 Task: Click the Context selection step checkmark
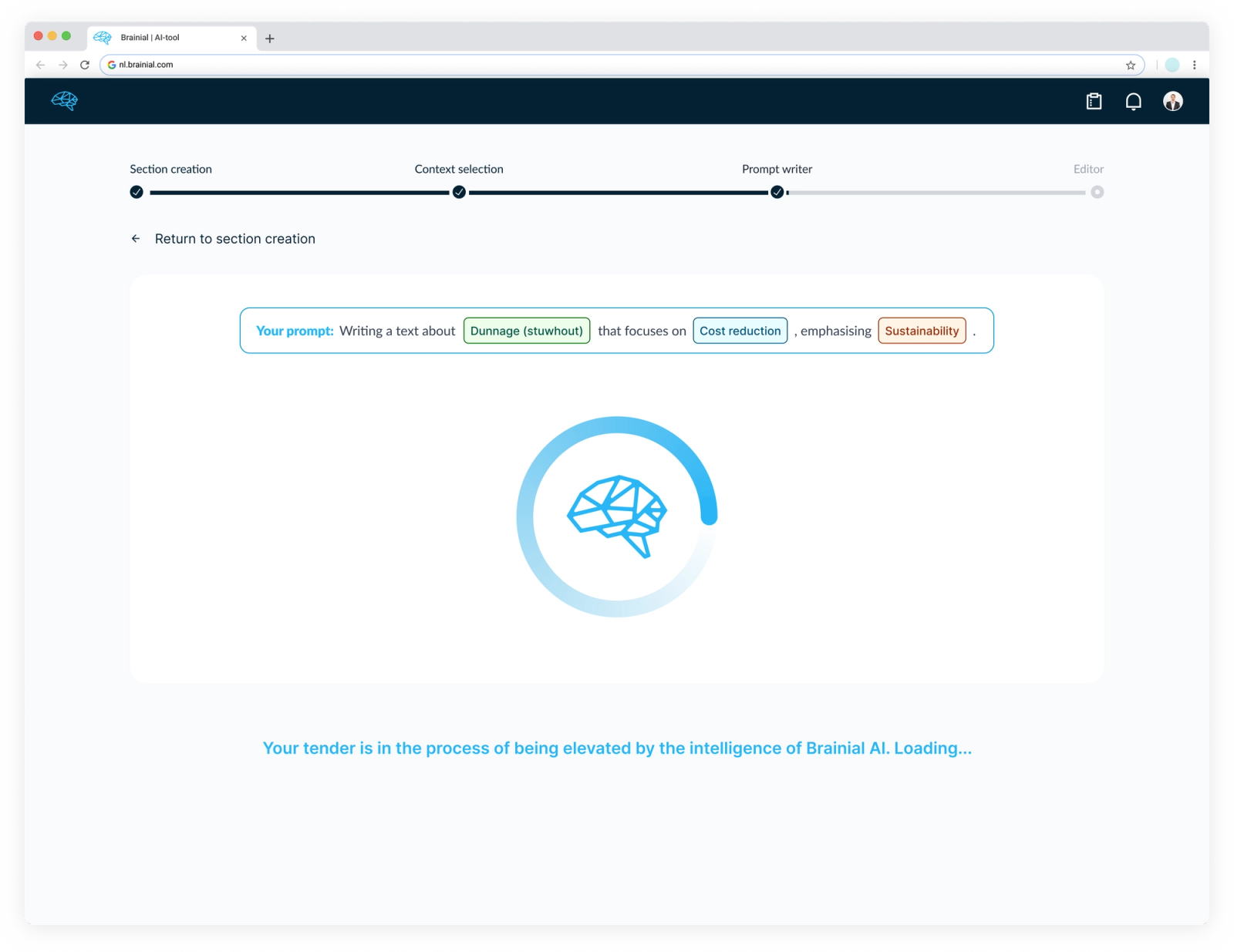coord(459,192)
